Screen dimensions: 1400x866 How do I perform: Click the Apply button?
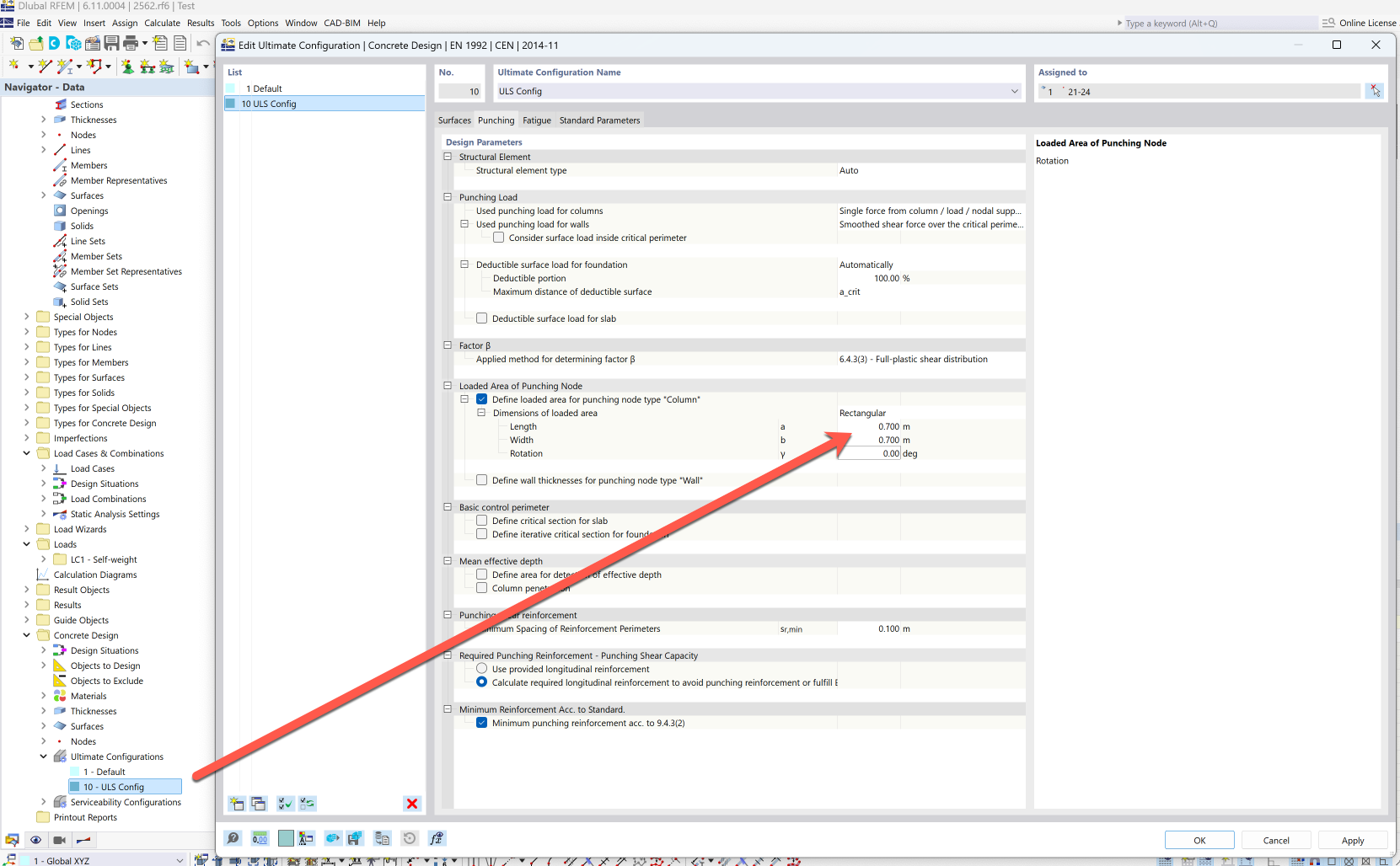click(1353, 840)
